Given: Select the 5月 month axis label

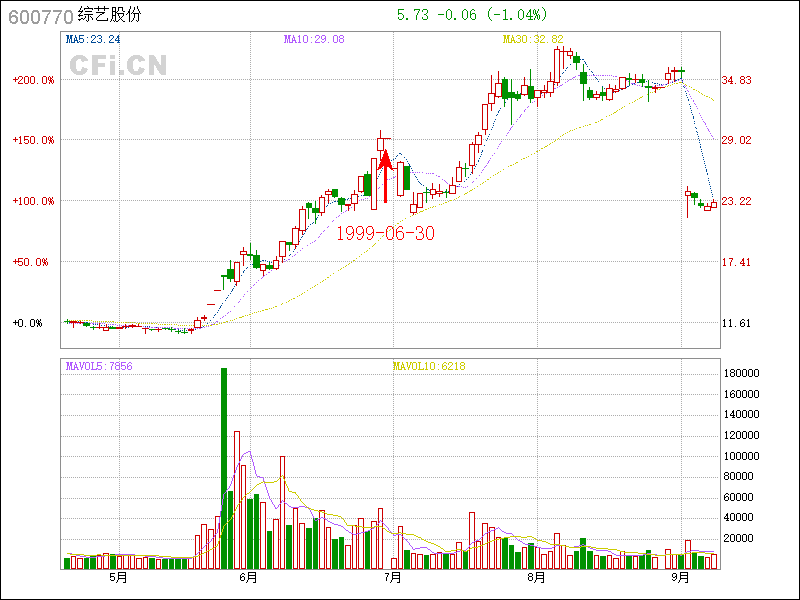Looking at the screenshot, I should pos(118,578).
